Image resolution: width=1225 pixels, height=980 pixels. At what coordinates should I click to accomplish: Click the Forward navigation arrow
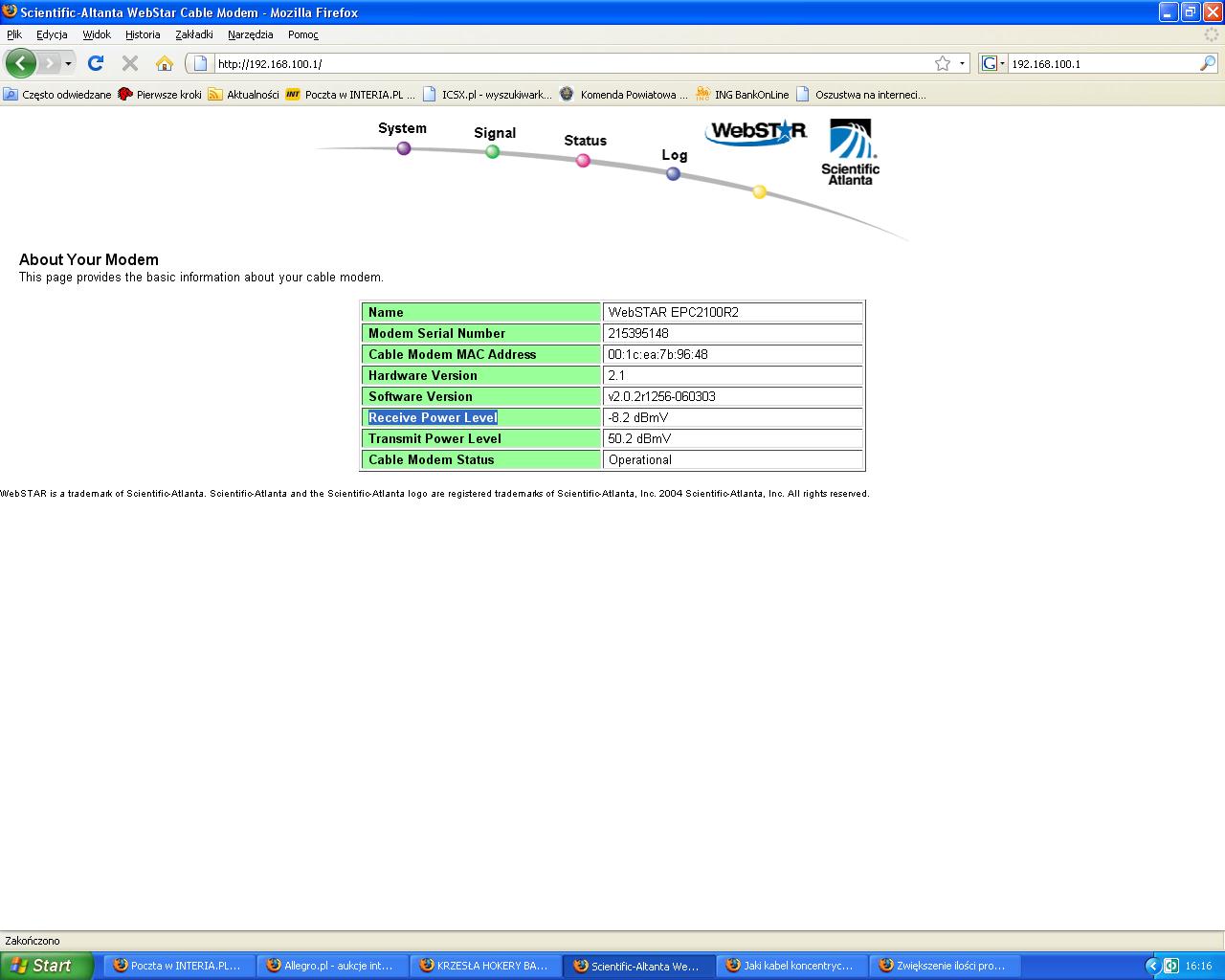pos(49,63)
